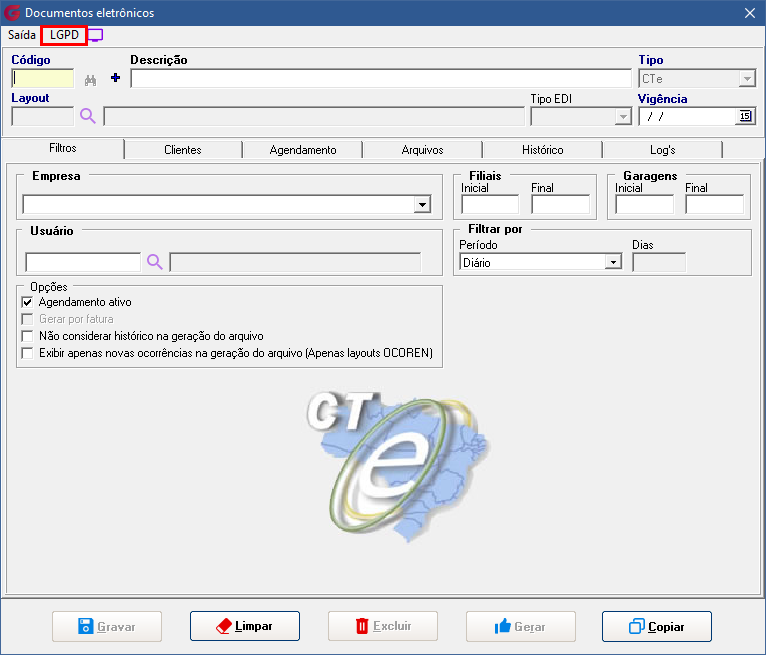Switch to the Clientes tab
The image size is (766, 655).
click(183, 150)
